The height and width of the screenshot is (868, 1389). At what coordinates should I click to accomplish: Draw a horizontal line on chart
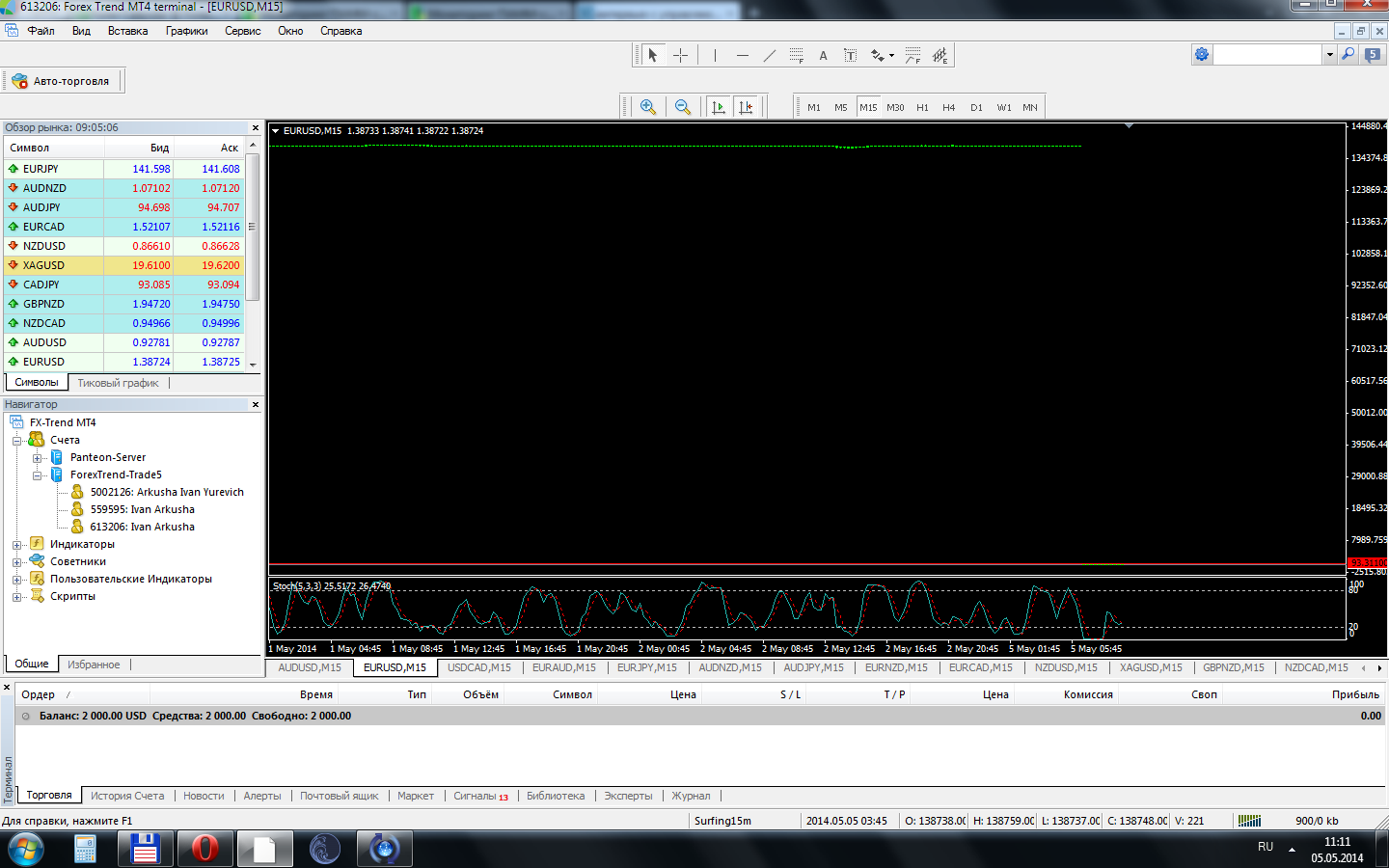tap(742, 55)
